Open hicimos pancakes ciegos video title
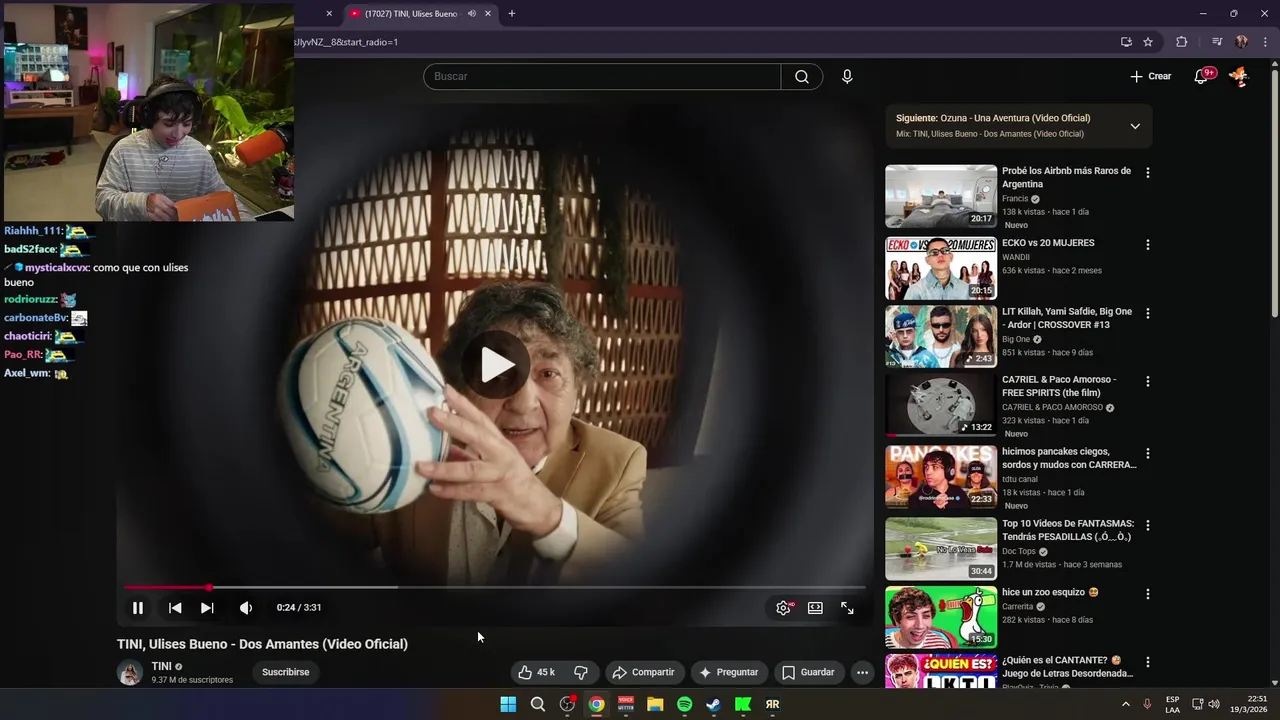 pyautogui.click(x=1069, y=458)
